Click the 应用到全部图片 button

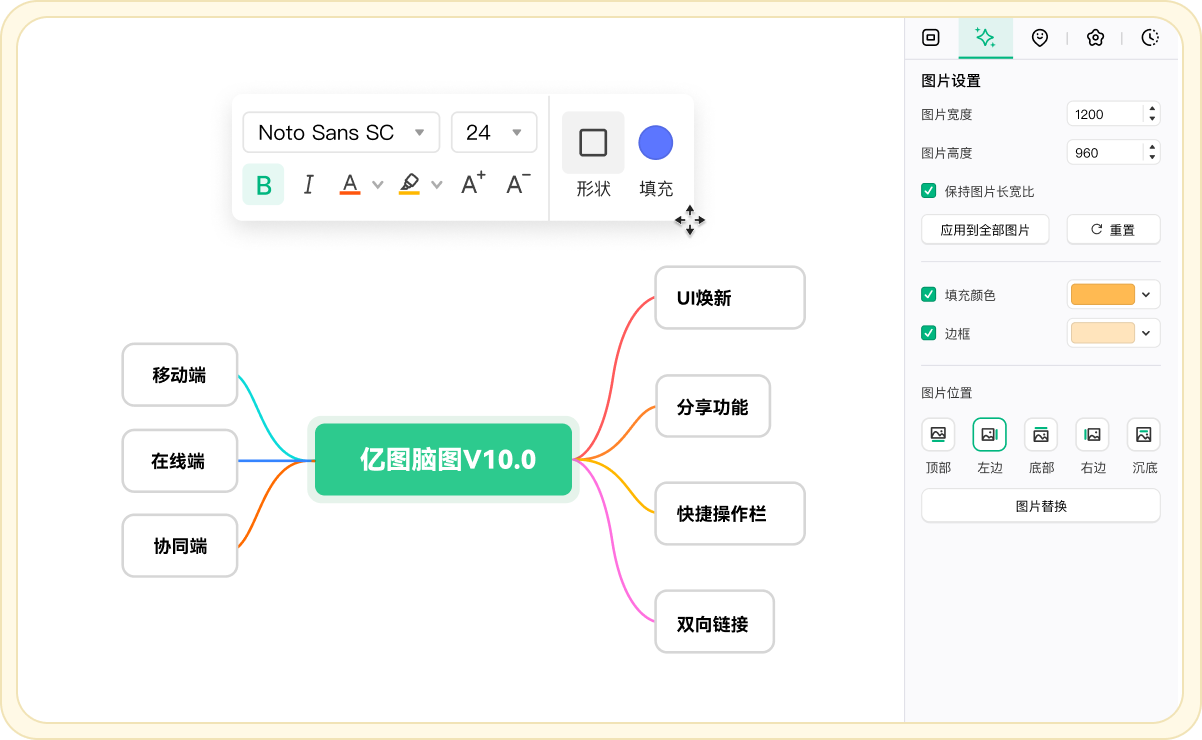pyautogui.click(x=985, y=229)
